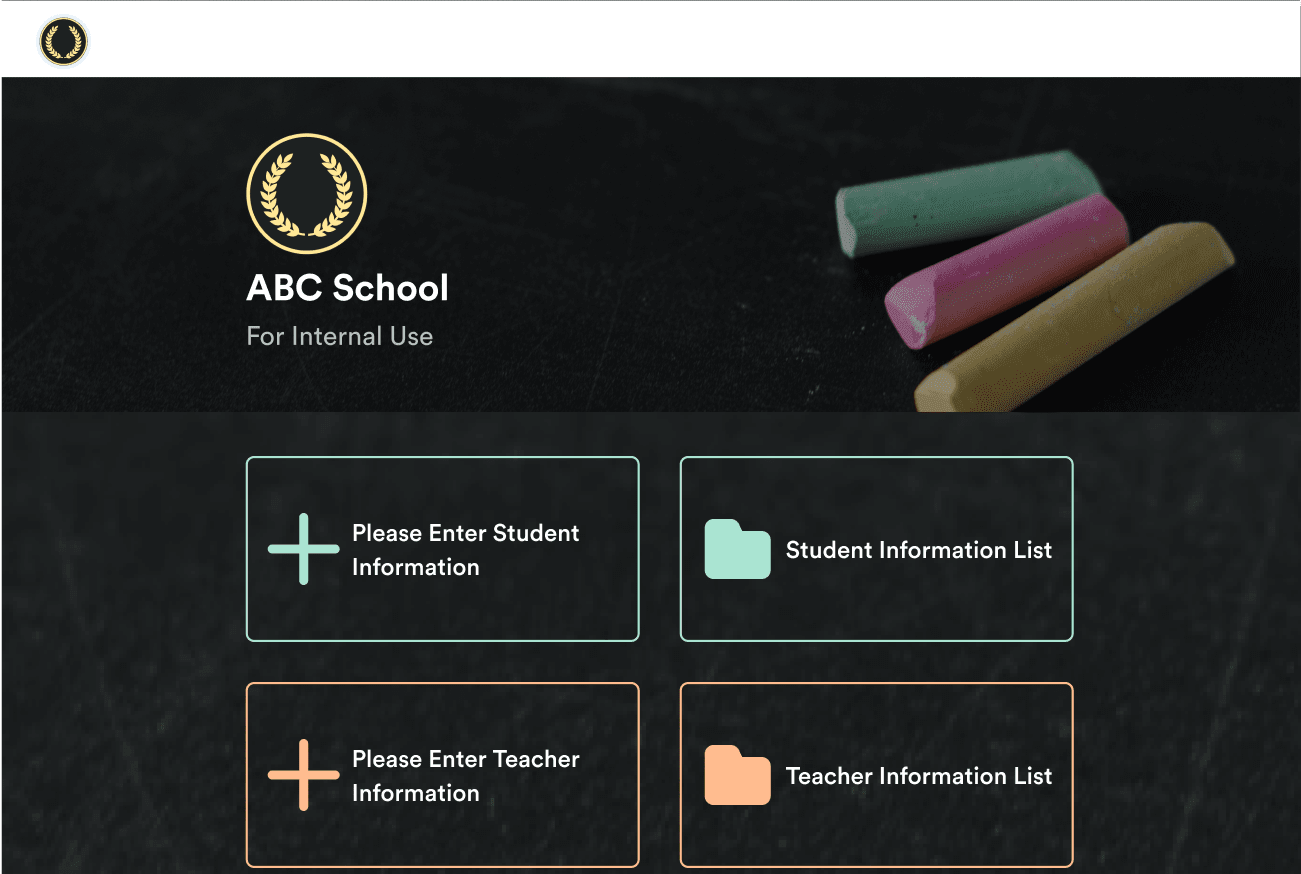The image size is (1301, 874).
Task: Click the For Internal Use subtitle
Action: pyautogui.click(x=340, y=336)
